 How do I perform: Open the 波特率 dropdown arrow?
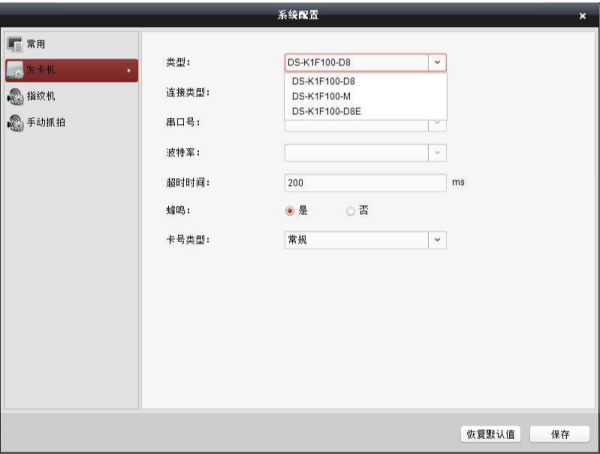point(437,153)
